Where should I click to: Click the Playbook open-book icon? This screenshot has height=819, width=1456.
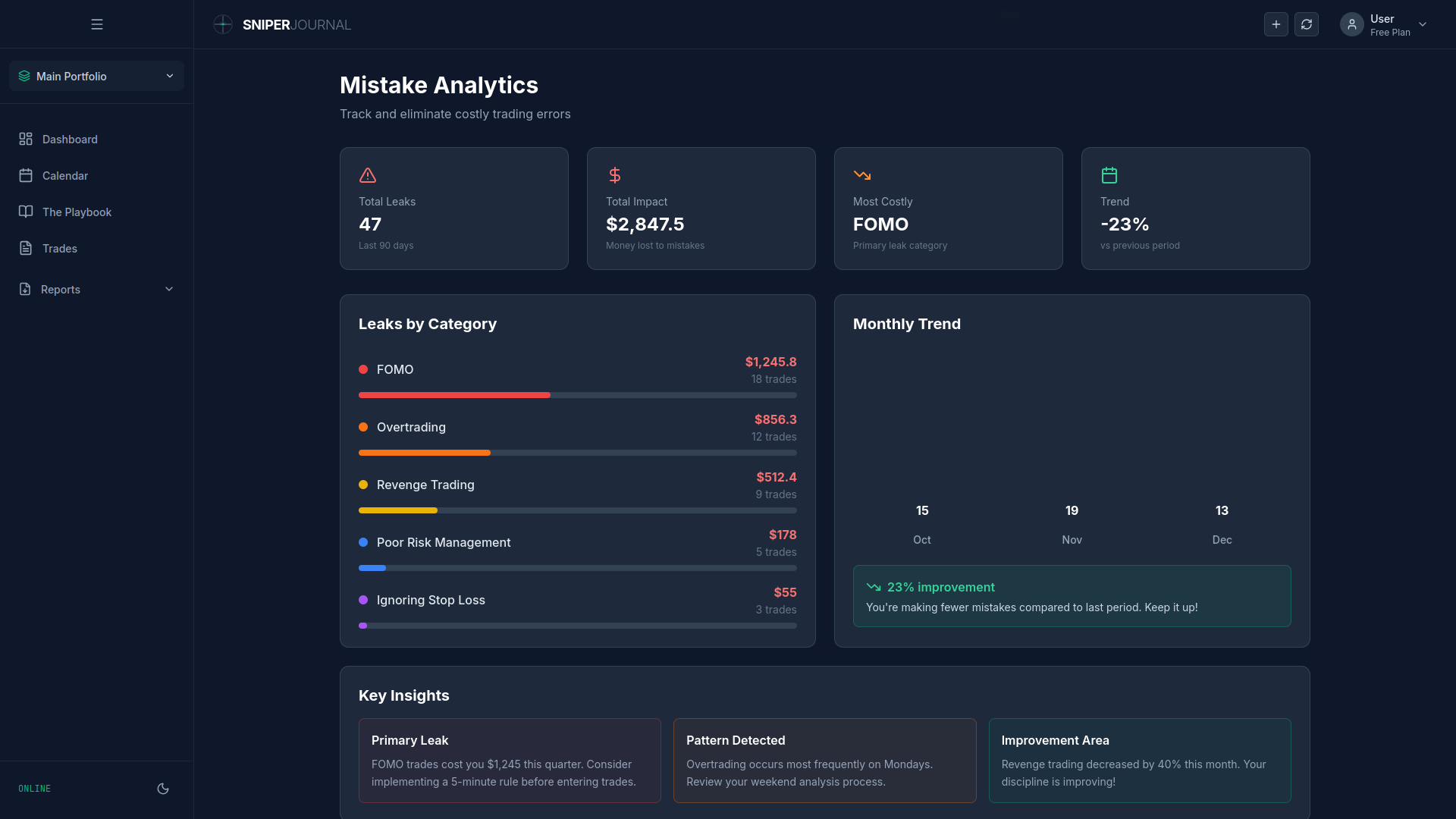coord(26,212)
